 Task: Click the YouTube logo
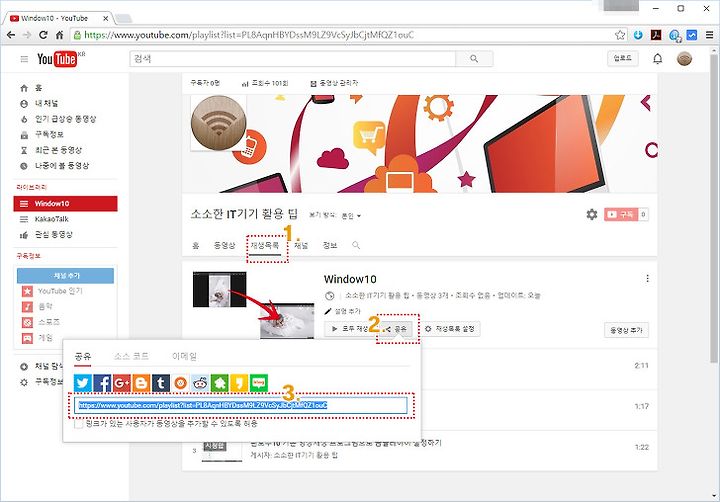pyautogui.click(x=57, y=59)
